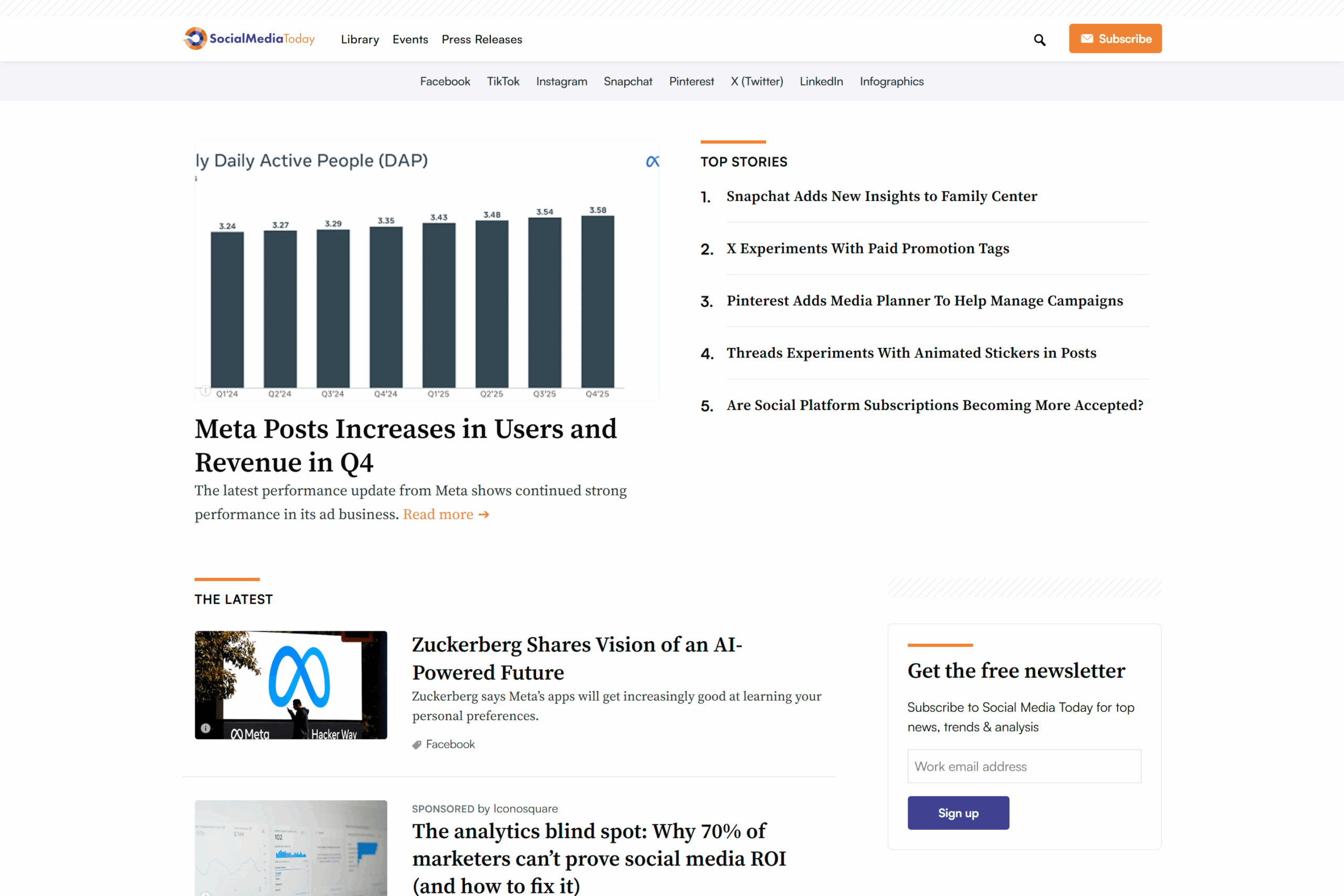Click the SocialMediaToday logo
Screen dimensions: 1344x896
click(x=249, y=38)
